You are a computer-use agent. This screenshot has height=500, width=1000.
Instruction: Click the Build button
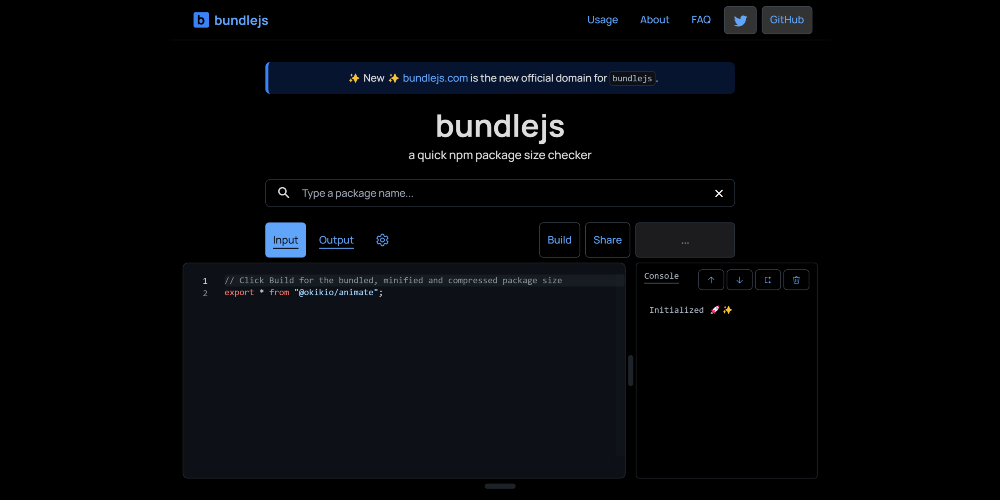click(x=559, y=240)
